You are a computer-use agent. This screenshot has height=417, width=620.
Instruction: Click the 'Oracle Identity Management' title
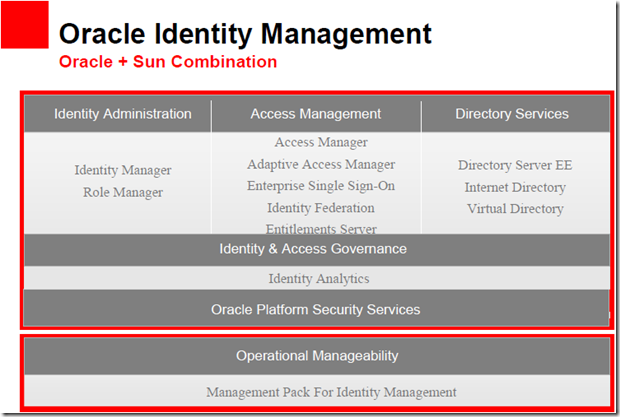click(245, 35)
